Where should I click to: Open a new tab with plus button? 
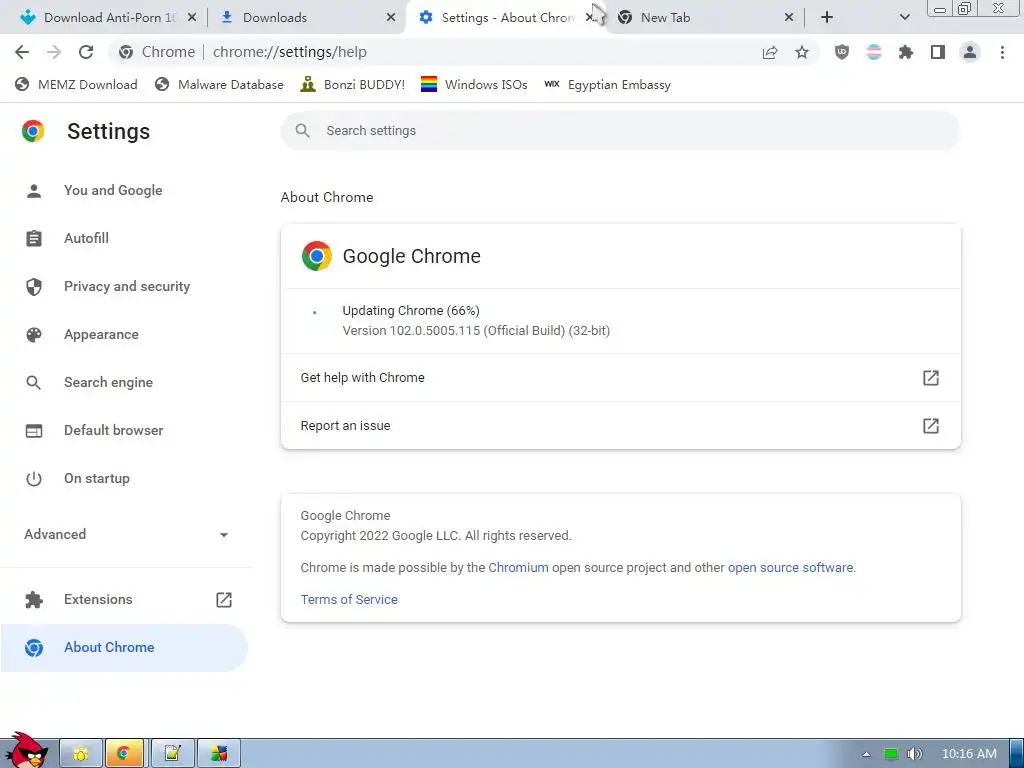[x=827, y=17]
